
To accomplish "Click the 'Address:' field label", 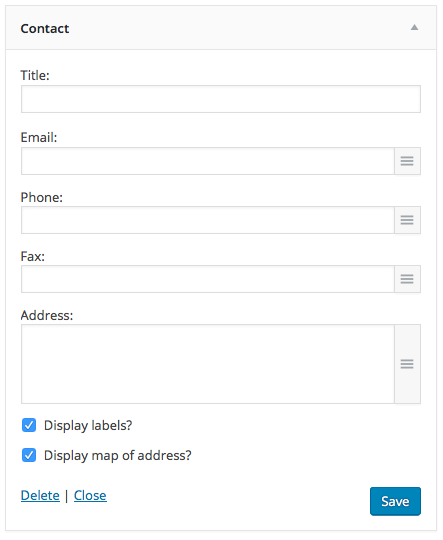I will 47,315.
